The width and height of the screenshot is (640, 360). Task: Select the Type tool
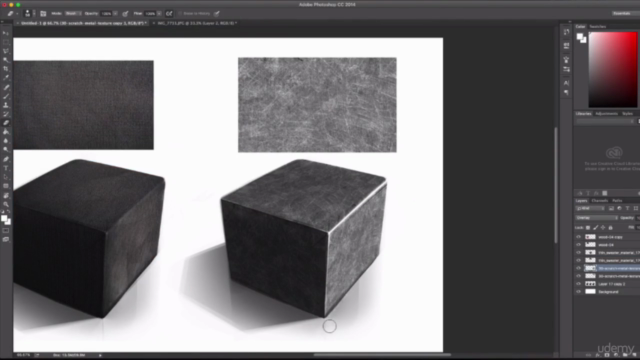pos(6,168)
